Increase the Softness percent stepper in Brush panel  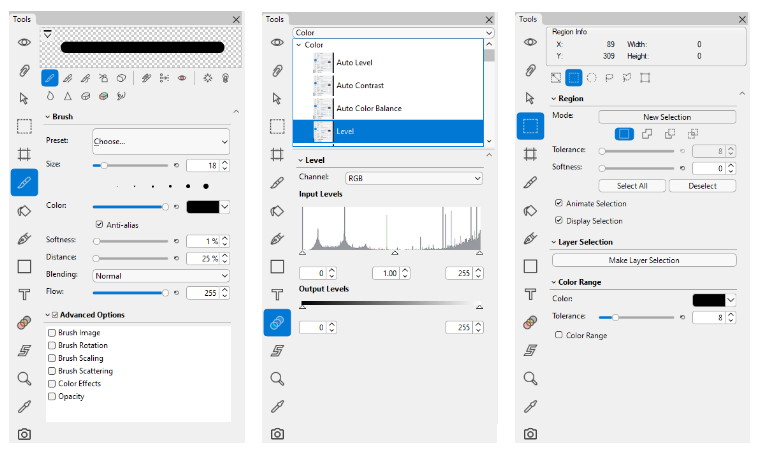225,238
